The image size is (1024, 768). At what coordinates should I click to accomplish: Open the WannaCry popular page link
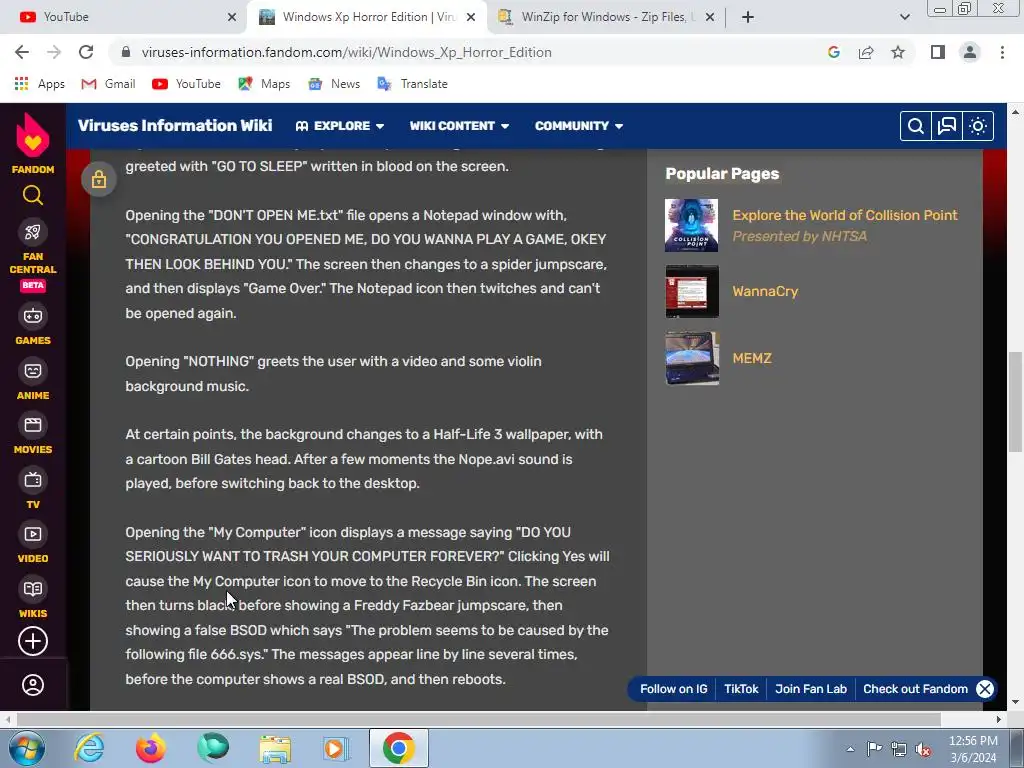765,291
